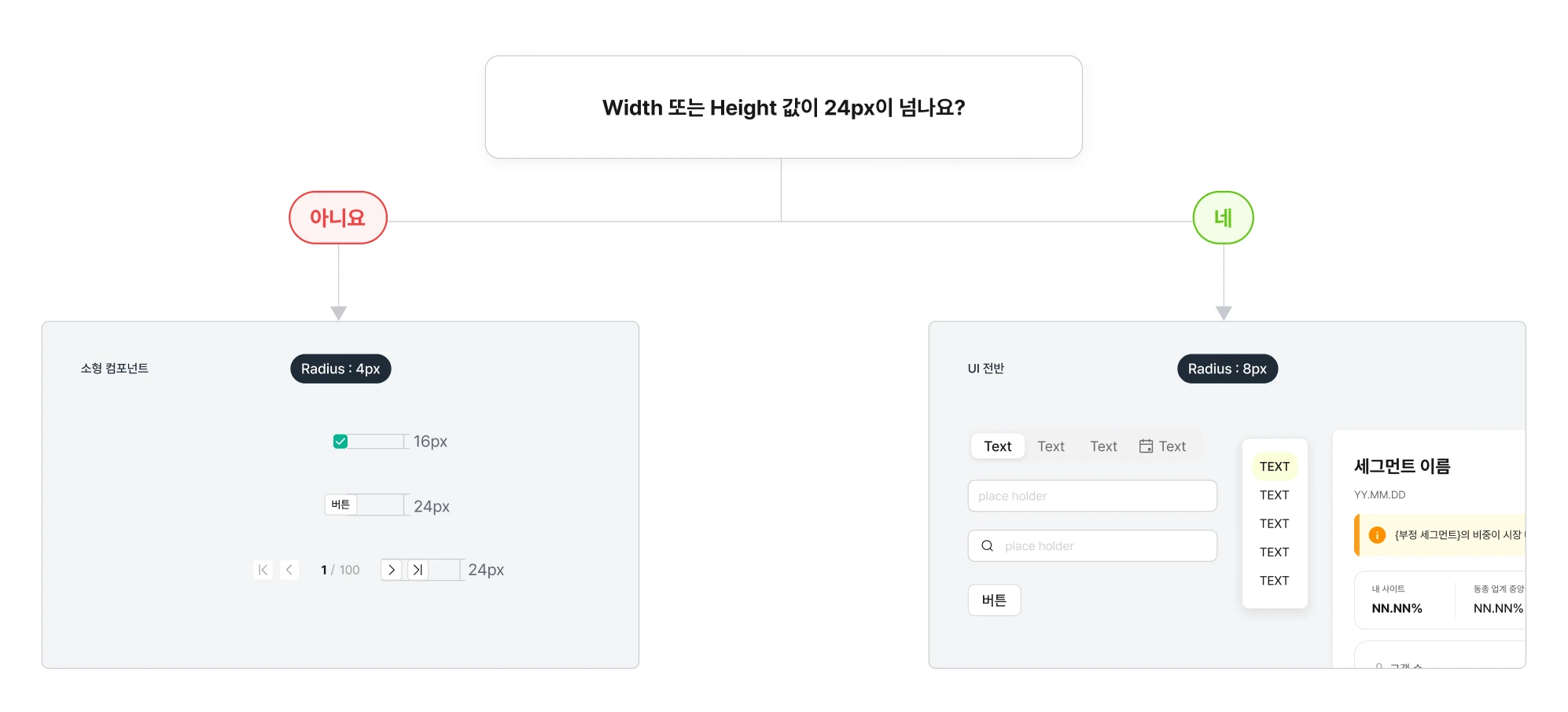Click previous page chevron icon
Viewport: 1568px width, 712px height.
(x=289, y=570)
